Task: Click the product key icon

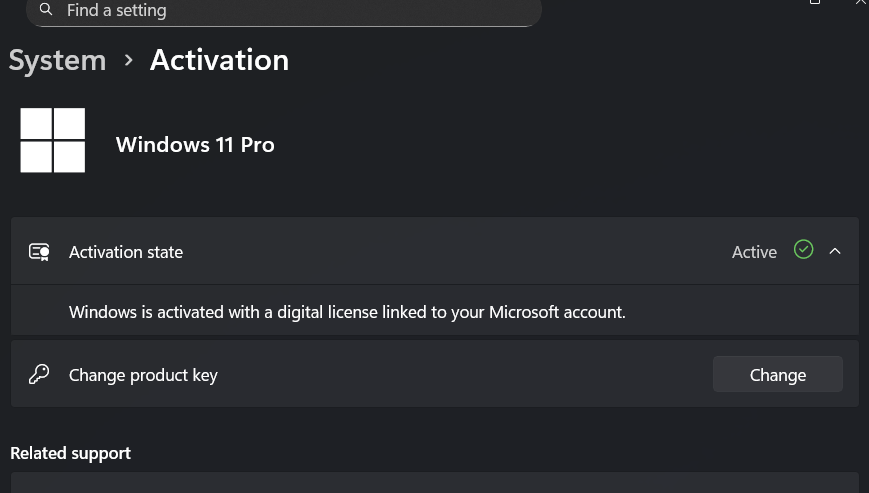Action: click(39, 375)
